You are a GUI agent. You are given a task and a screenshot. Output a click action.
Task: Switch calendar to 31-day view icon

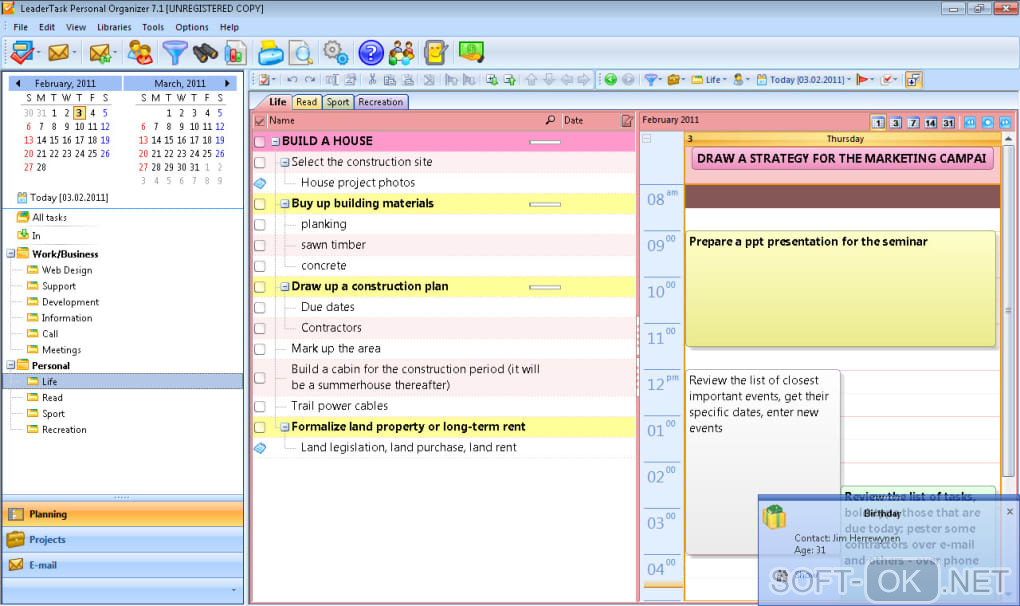pos(948,122)
